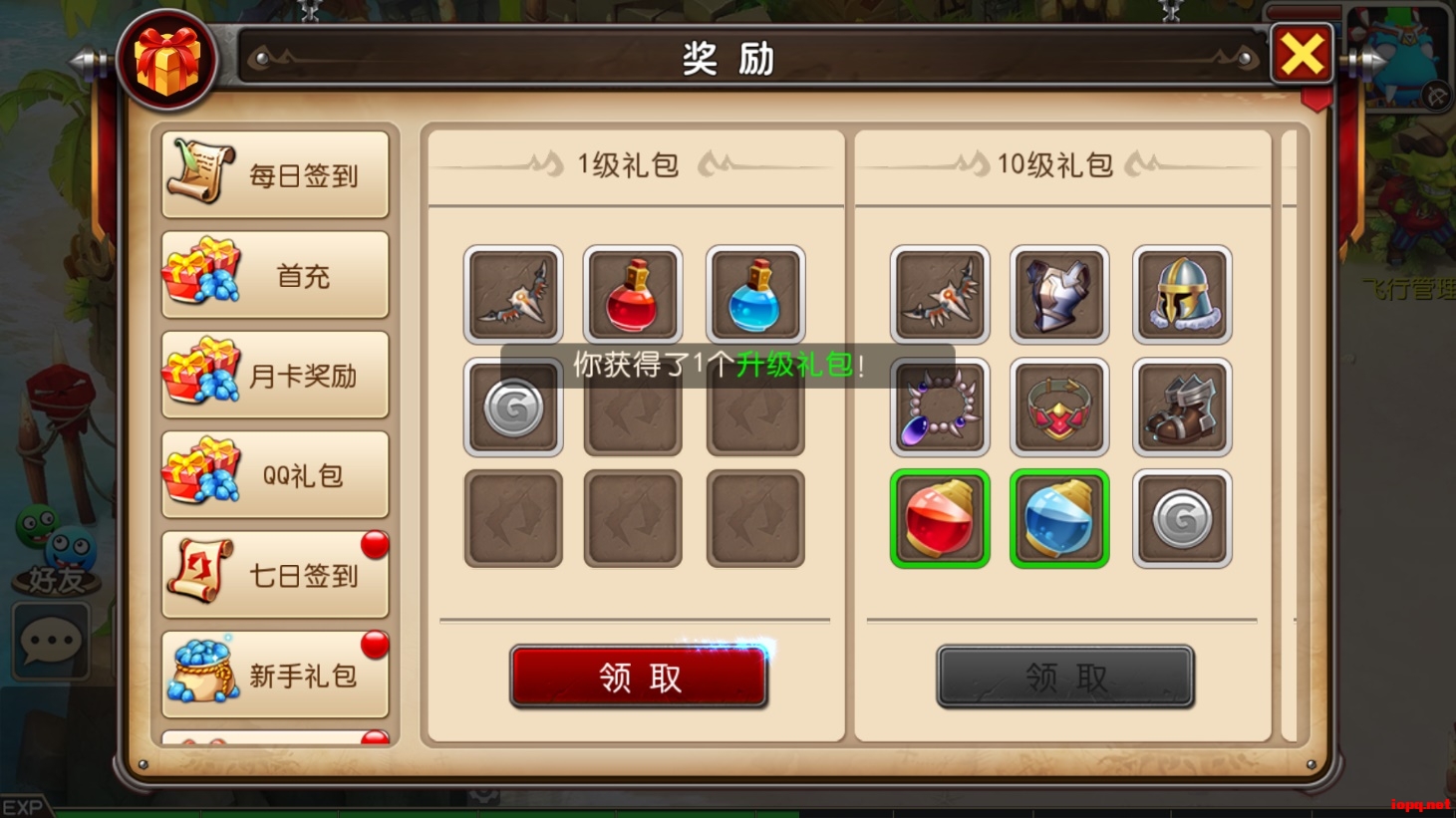1456x818 pixels.
Task: Open the 首充 tab
Action: (275, 275)
